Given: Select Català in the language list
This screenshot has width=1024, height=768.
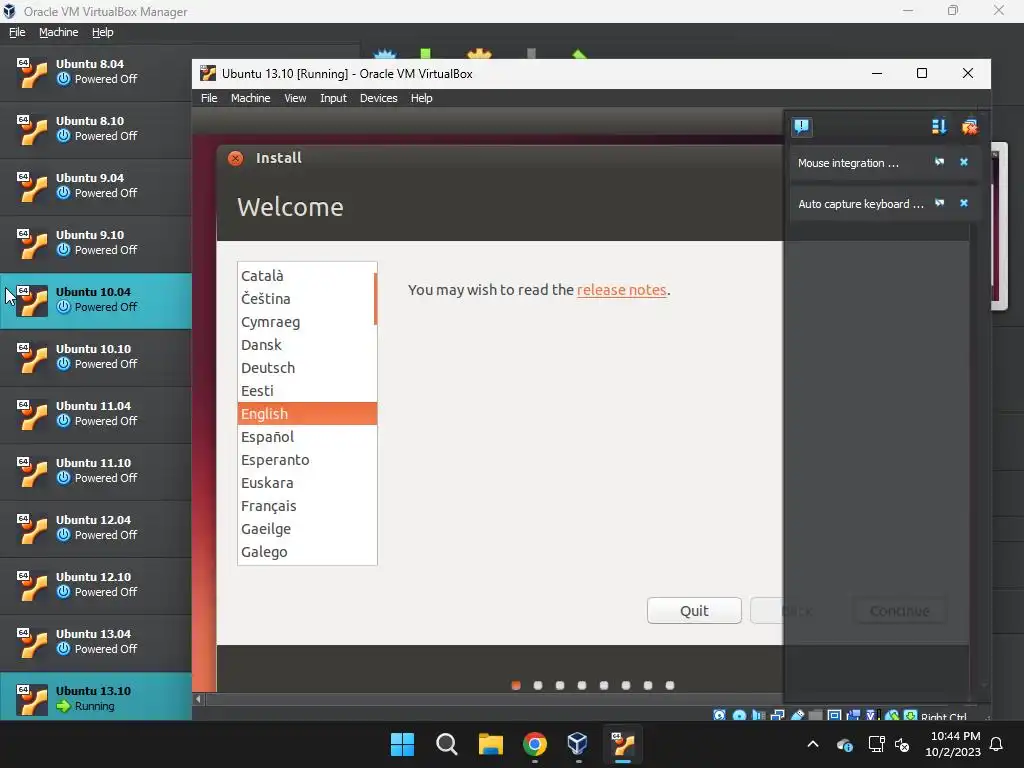Looking at the screenshot, I should pyautogui.click(x=307, y=276).
